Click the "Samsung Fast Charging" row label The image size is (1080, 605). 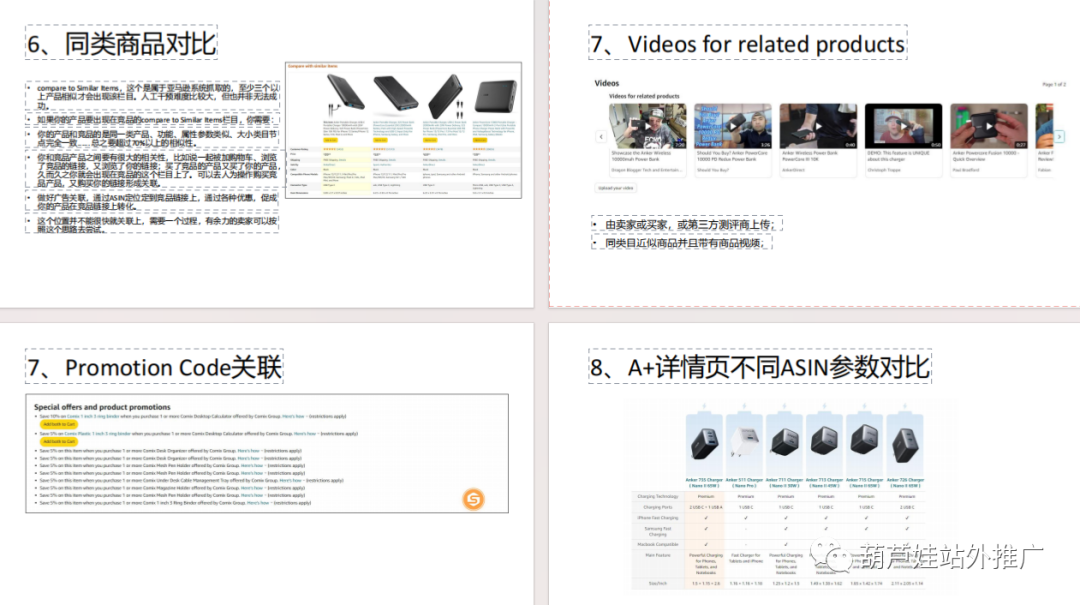click(658, 531)
